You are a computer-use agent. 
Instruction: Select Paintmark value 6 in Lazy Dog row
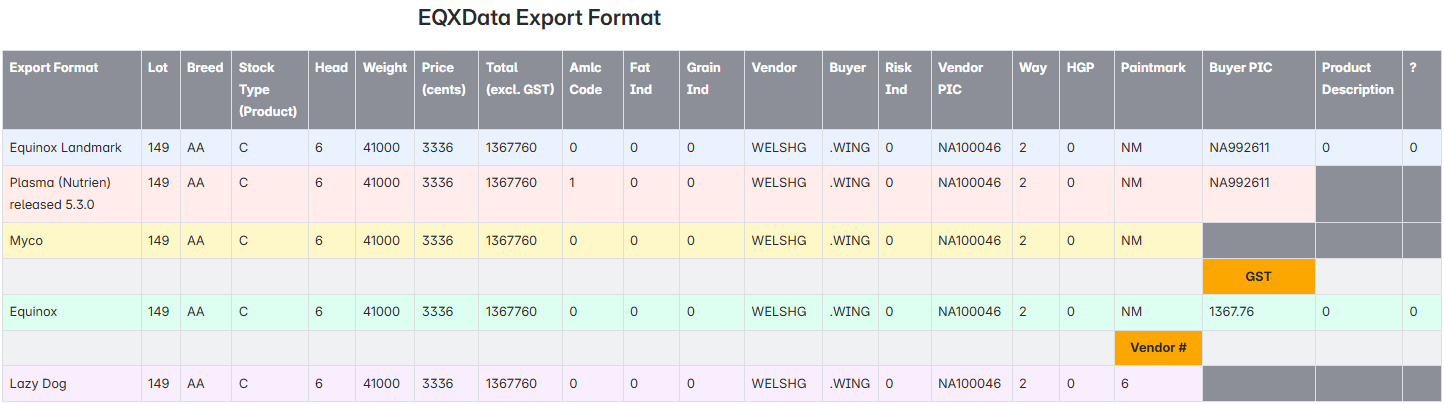pyautogui.click(x=1125, y=384)
